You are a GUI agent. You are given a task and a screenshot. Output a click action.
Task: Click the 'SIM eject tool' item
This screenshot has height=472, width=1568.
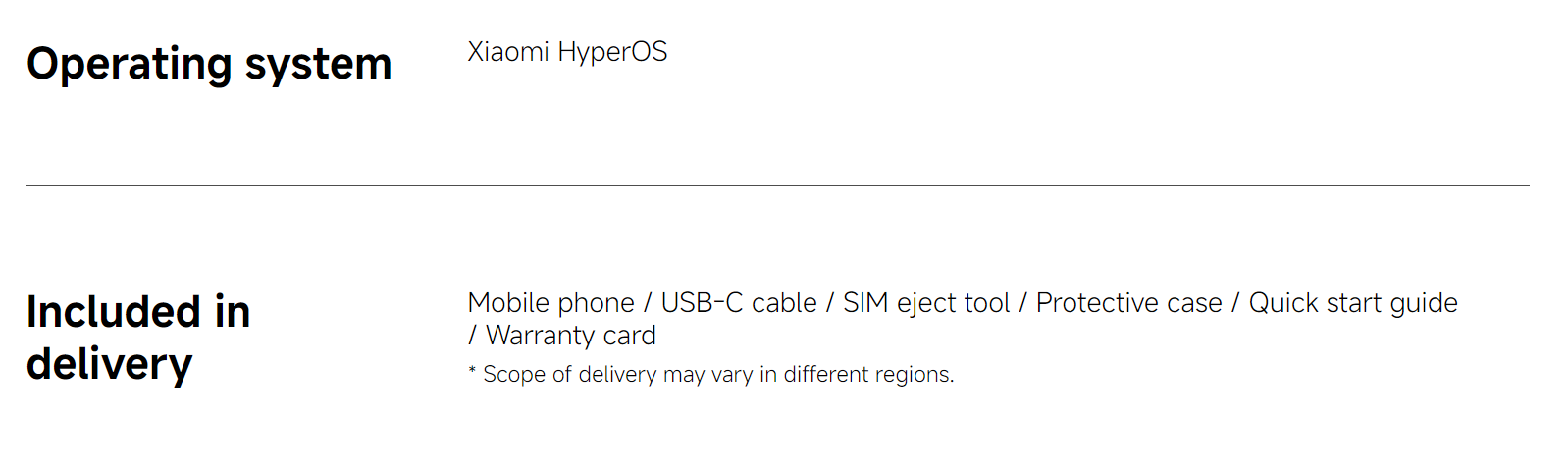(x=926, y=303)
